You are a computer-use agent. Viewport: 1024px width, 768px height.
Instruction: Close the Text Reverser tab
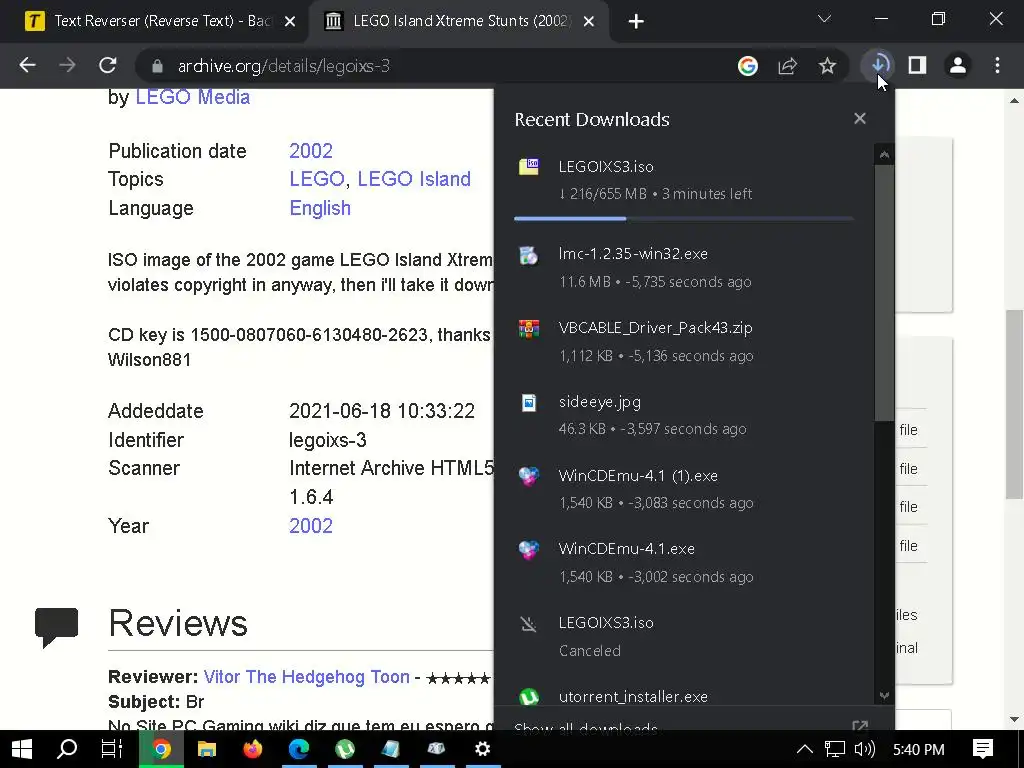pyautogui.click(x=290, y=22)
